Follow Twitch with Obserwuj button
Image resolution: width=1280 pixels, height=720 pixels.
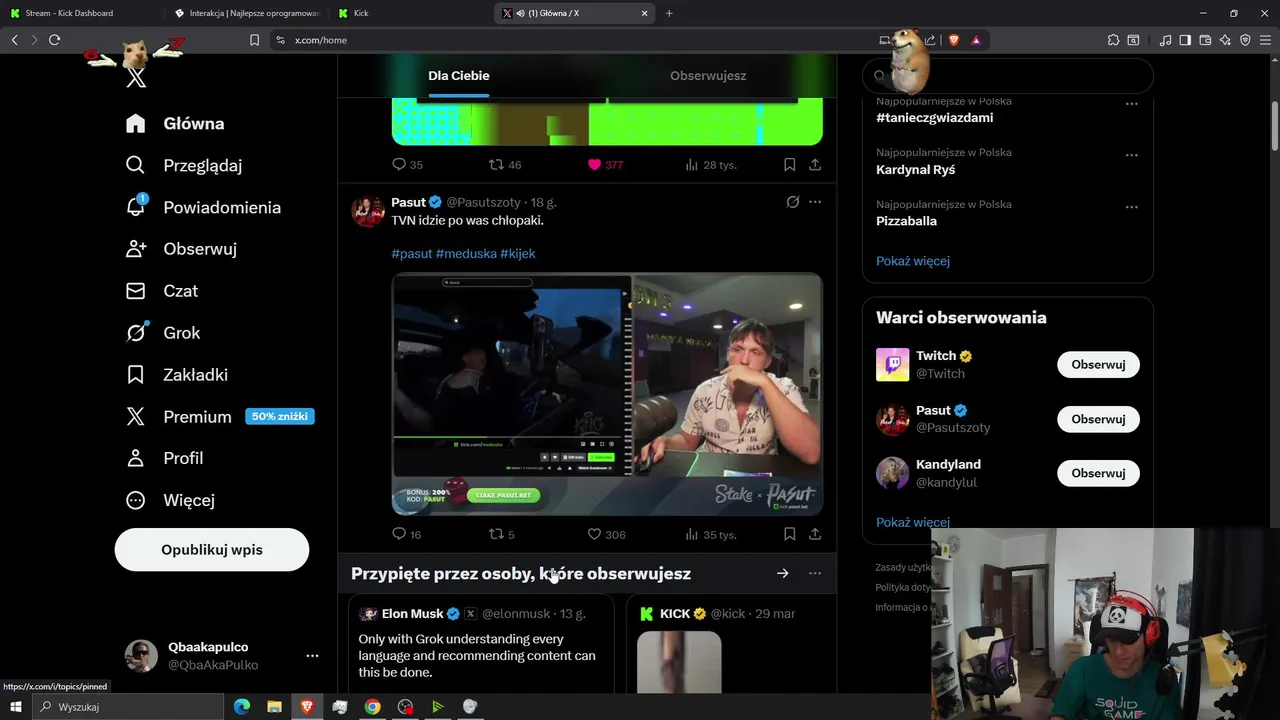pyautogui.click(x=1098, y=365)
